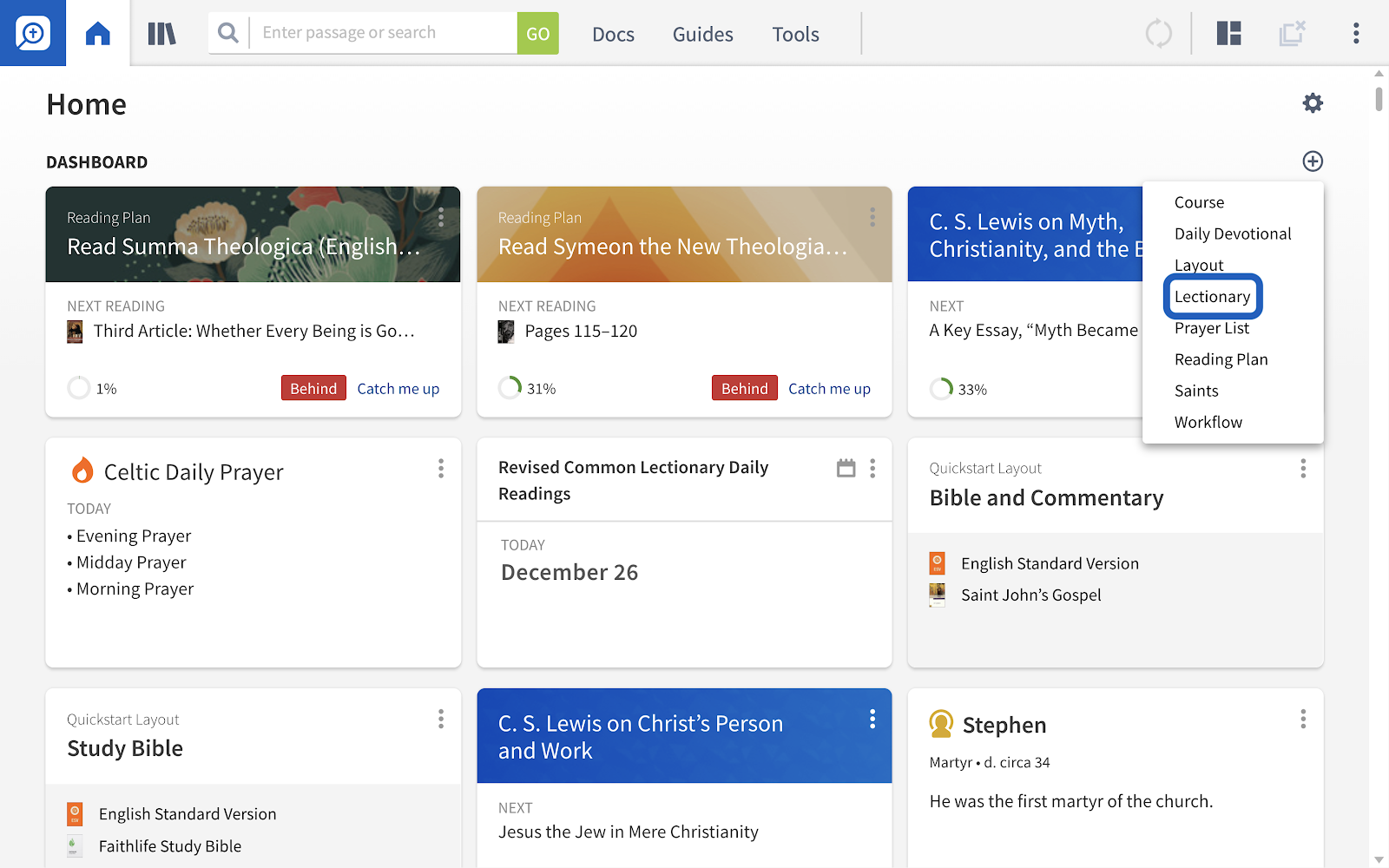Open the Guides menu

(x=703, y=34)
